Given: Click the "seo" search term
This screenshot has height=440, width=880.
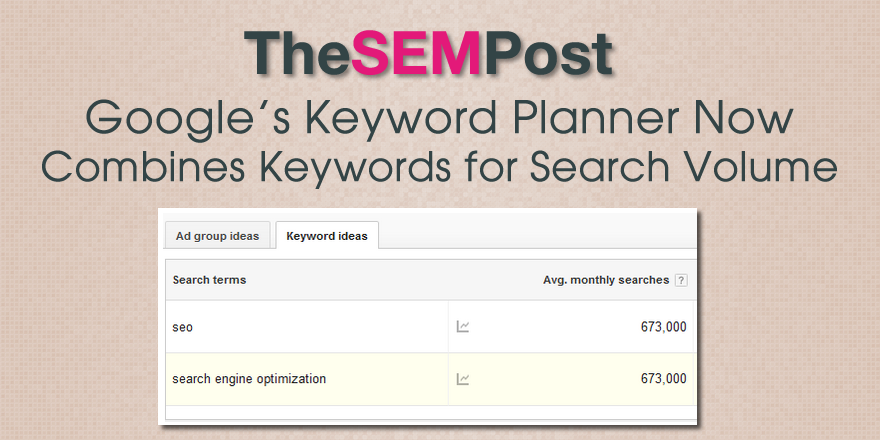Looking at the screenshot, I should coord(182,327).
